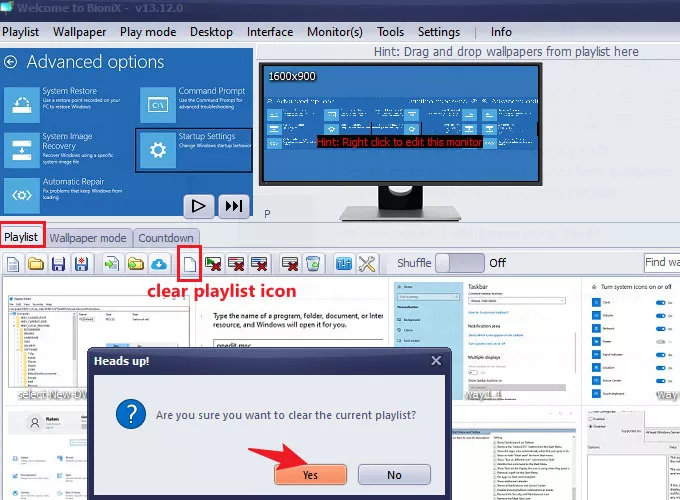
Task: Open the Play mode menu
Action: click(x=148, y=32)
